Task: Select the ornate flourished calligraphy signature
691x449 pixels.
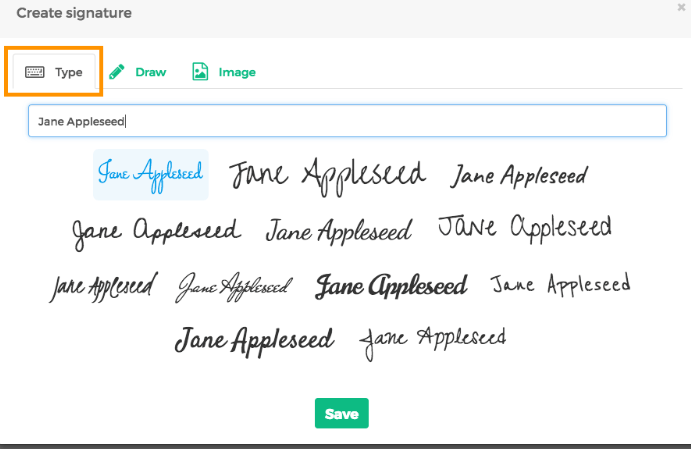Action: point(234,287)
